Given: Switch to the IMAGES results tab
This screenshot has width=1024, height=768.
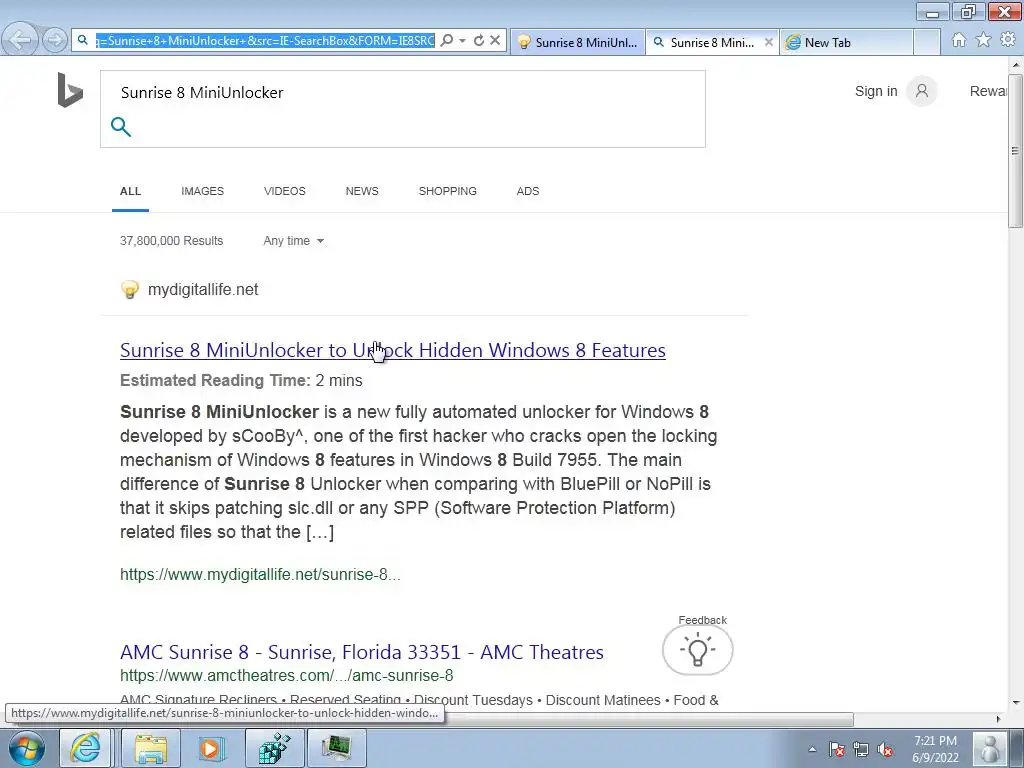Looking at the screenshot, I should coord(202,191).
